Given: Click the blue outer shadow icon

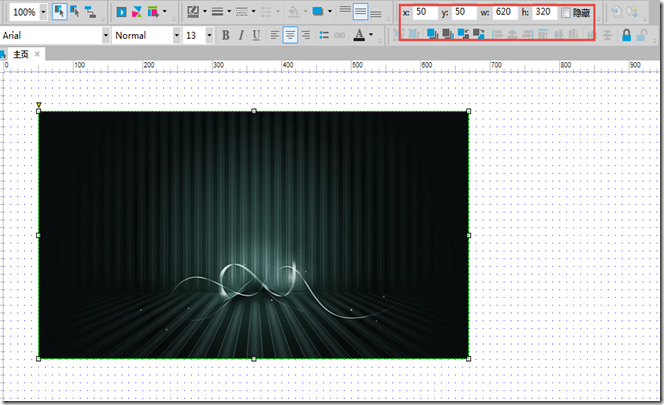Looking at the screenshot, I should (x=318, y=11).
